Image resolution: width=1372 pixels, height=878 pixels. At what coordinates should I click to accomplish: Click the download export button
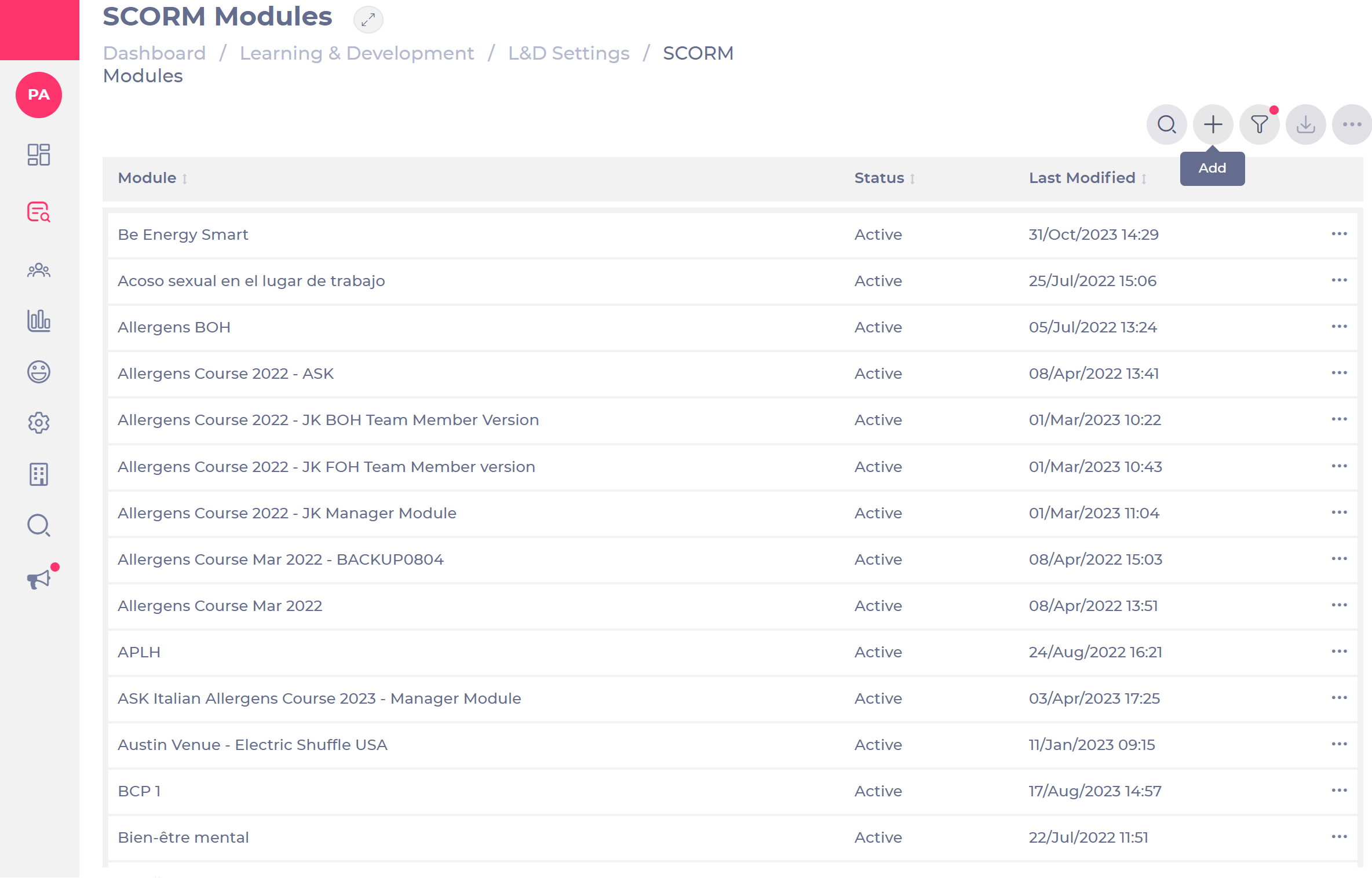1305,125
